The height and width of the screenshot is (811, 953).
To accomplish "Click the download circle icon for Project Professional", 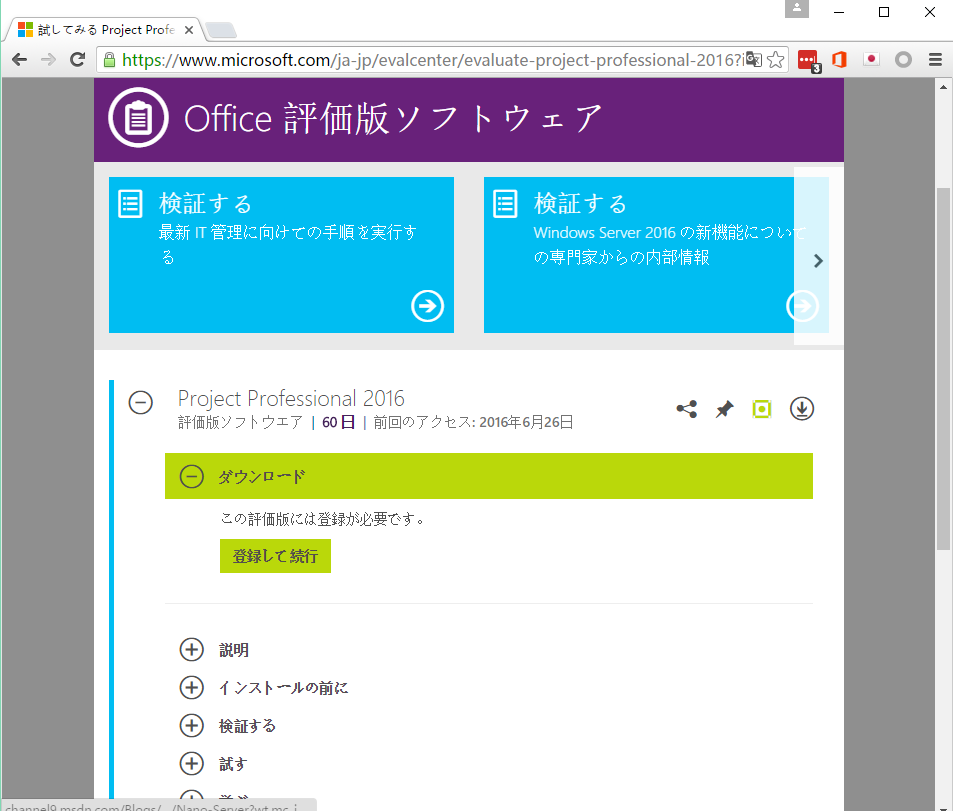I will [x=802, y=409].
